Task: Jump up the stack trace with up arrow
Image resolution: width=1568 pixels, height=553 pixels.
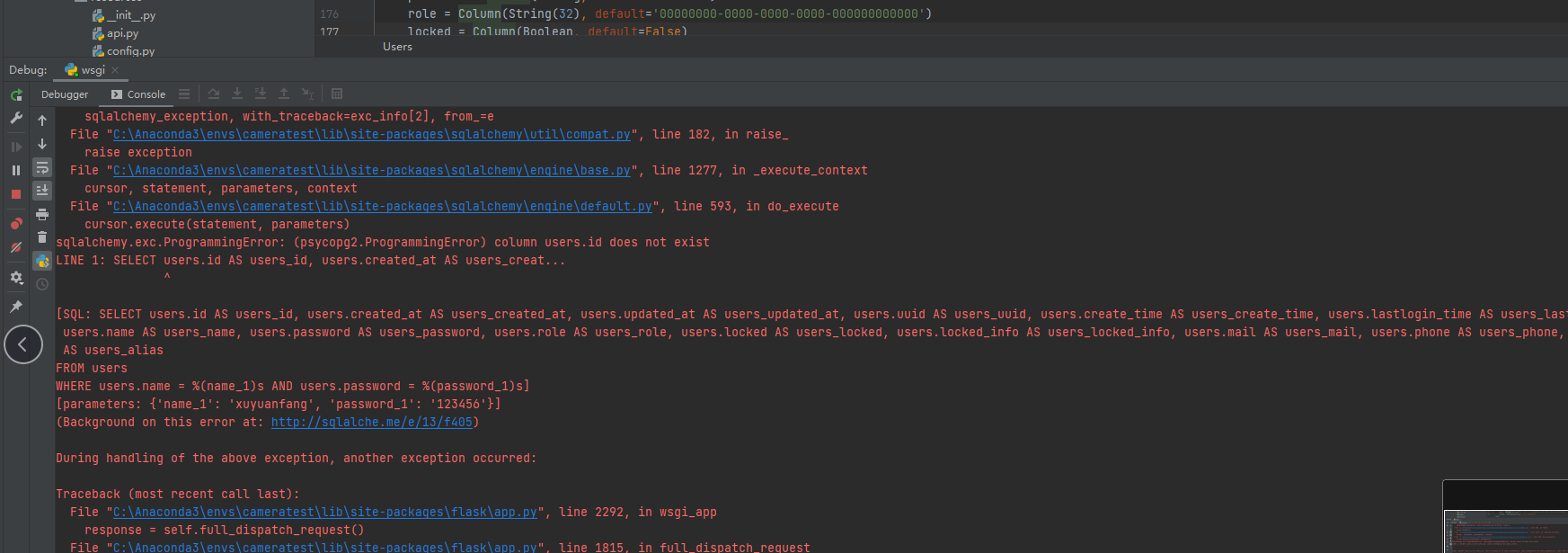Action: pyautogui.click(x=42, y=120)
